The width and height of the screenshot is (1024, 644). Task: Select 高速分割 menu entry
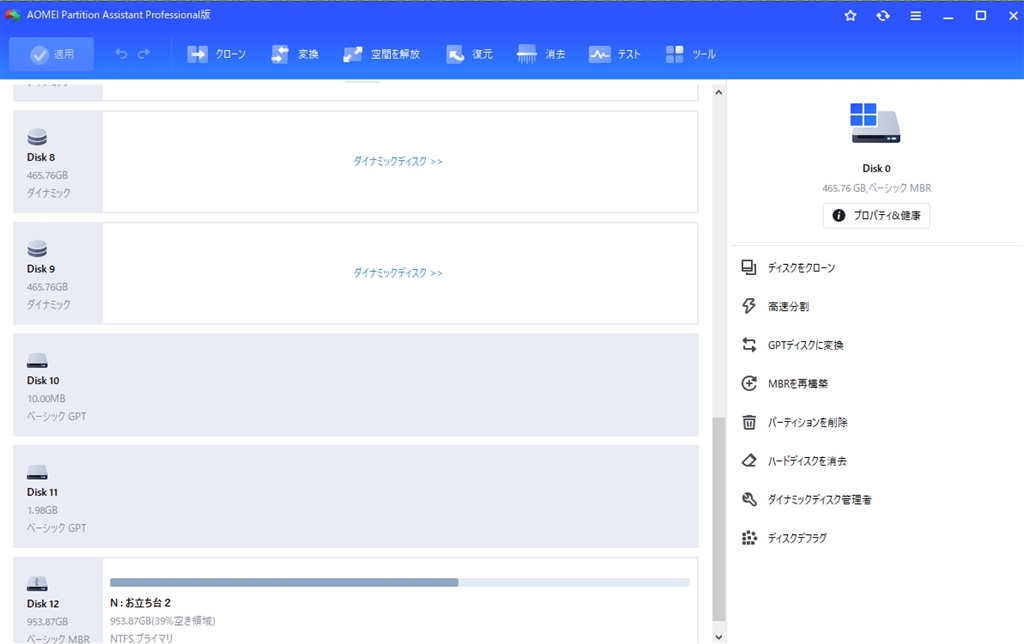(x=788, y=306)
